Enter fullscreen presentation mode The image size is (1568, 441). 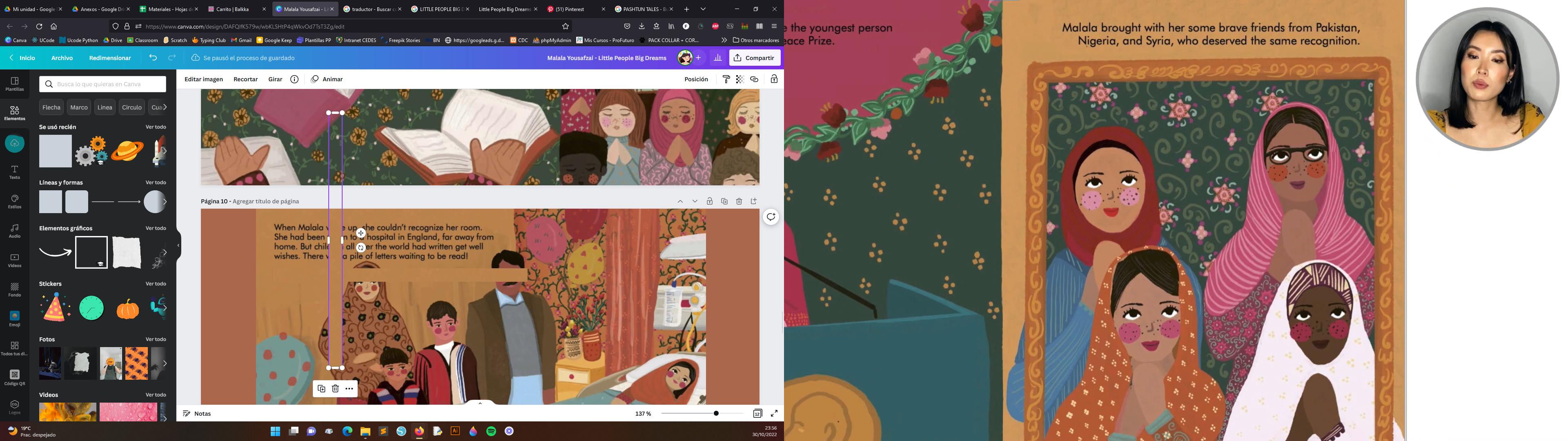(x=774, y=414)
